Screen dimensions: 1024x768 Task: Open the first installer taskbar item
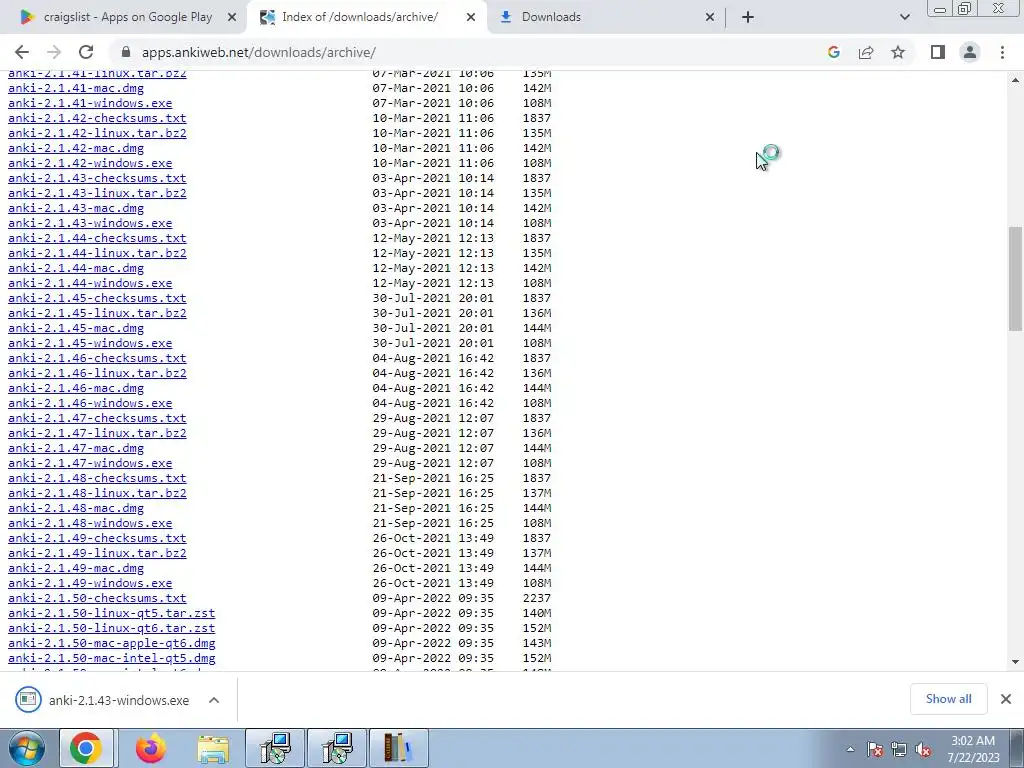click(x=275, y=748)
